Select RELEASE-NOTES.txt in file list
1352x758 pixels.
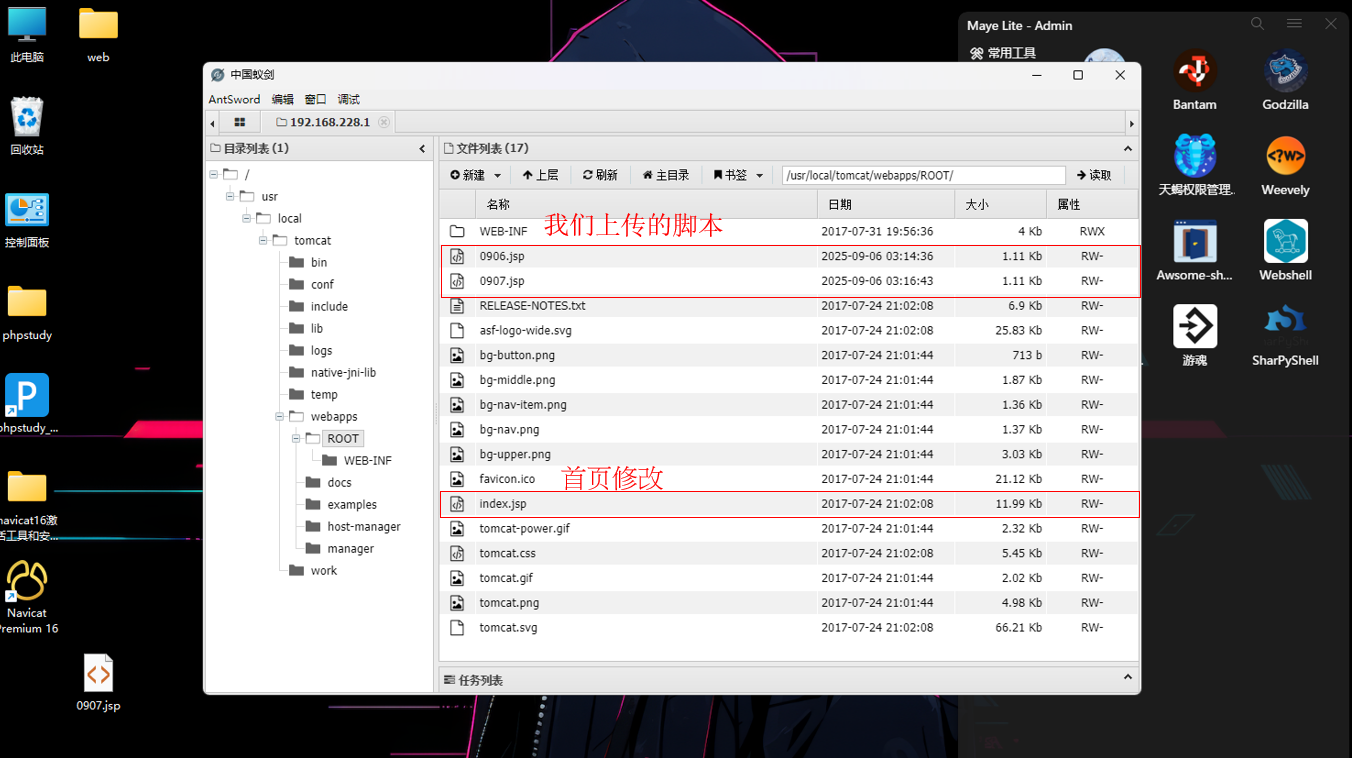click(789, 306)
